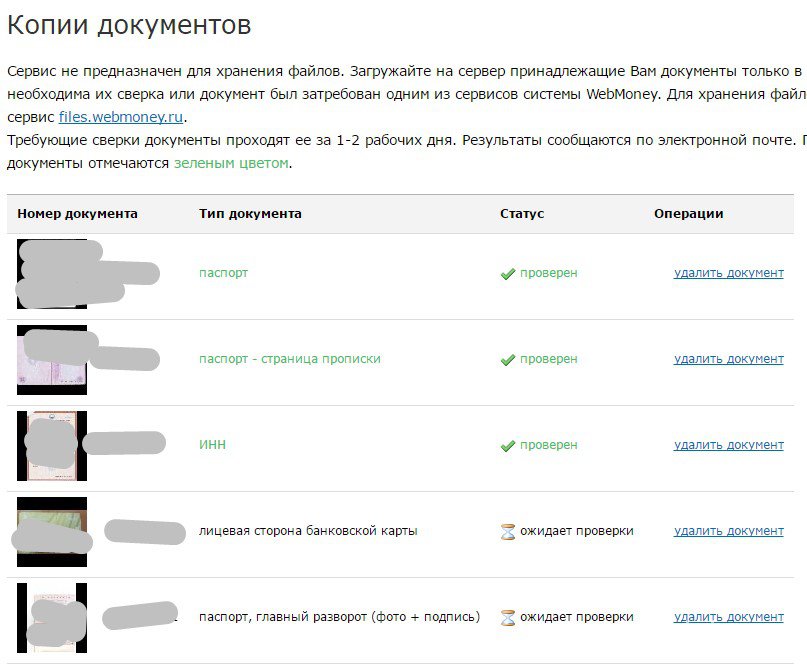Click the Номер документа column header
The image size is (807, 669).
click(77, 214)
